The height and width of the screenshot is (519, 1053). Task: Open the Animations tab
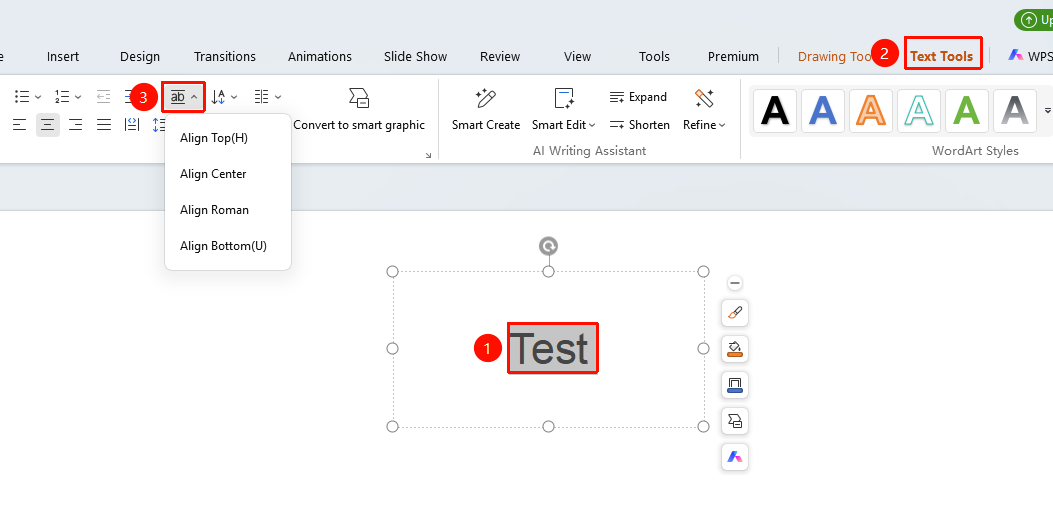click(x=320, y=56)
